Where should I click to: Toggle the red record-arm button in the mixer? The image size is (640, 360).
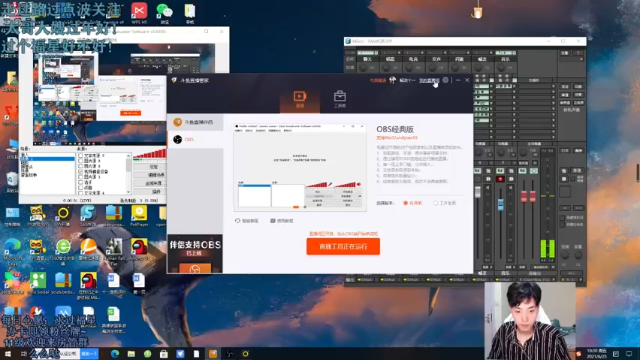[500, 179]
